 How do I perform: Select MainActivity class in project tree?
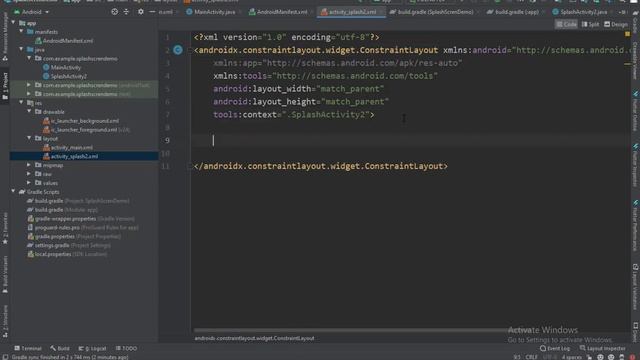point(61,67)
